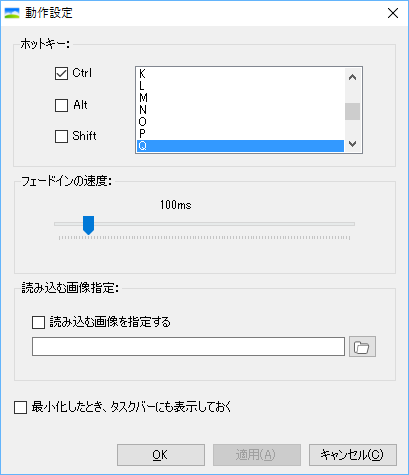Click the key list scrollbar thumb

pos(352,111)
